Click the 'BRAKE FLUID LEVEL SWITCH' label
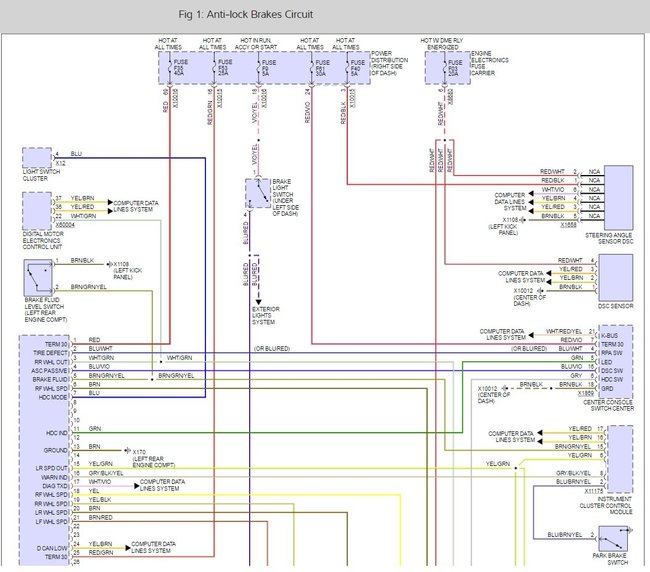The image size is (650, 572). pos(45,310)
